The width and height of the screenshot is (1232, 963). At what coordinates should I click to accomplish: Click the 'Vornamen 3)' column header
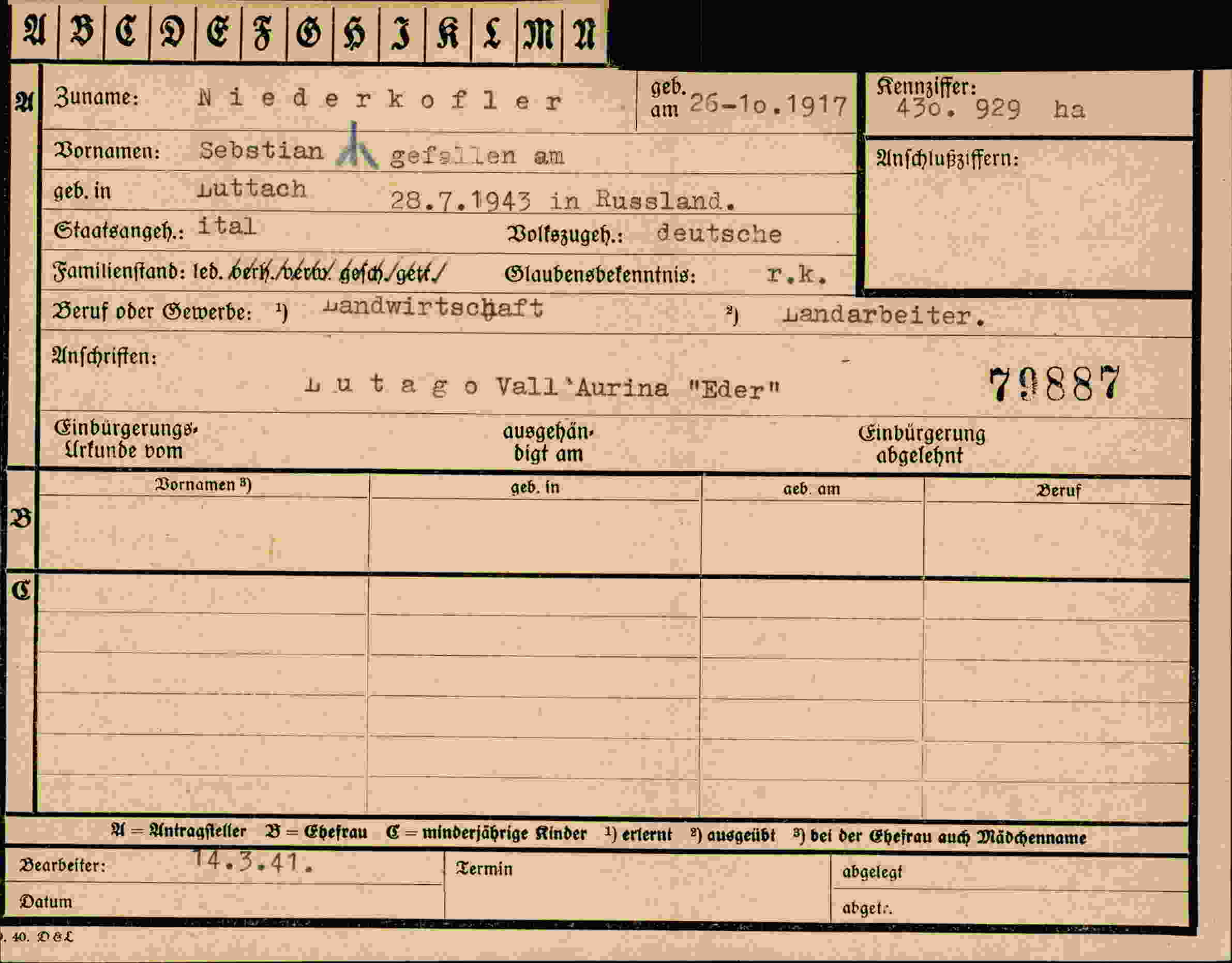204,484
